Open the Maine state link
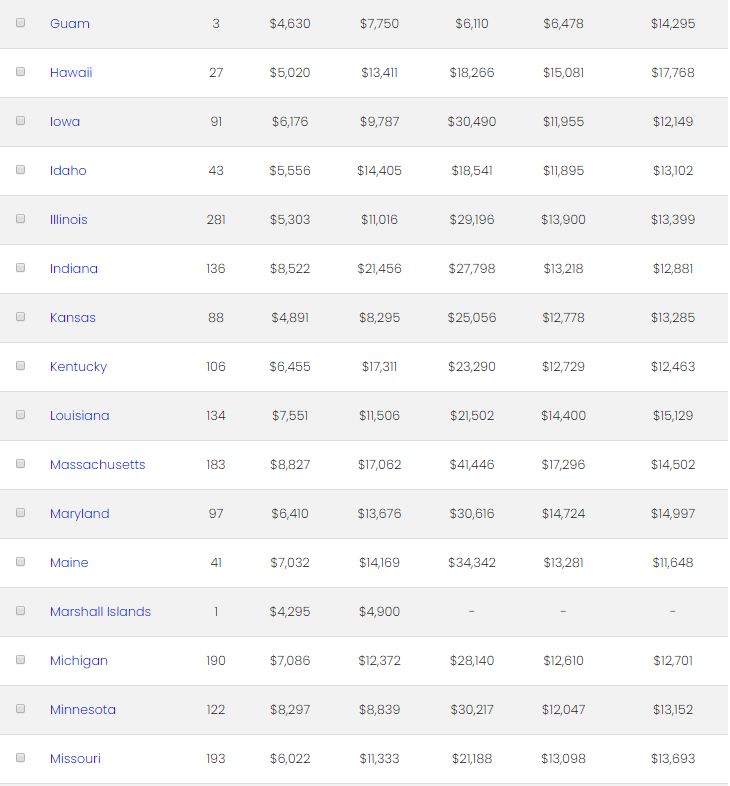The image size is (730, 786). click(69, 562)
